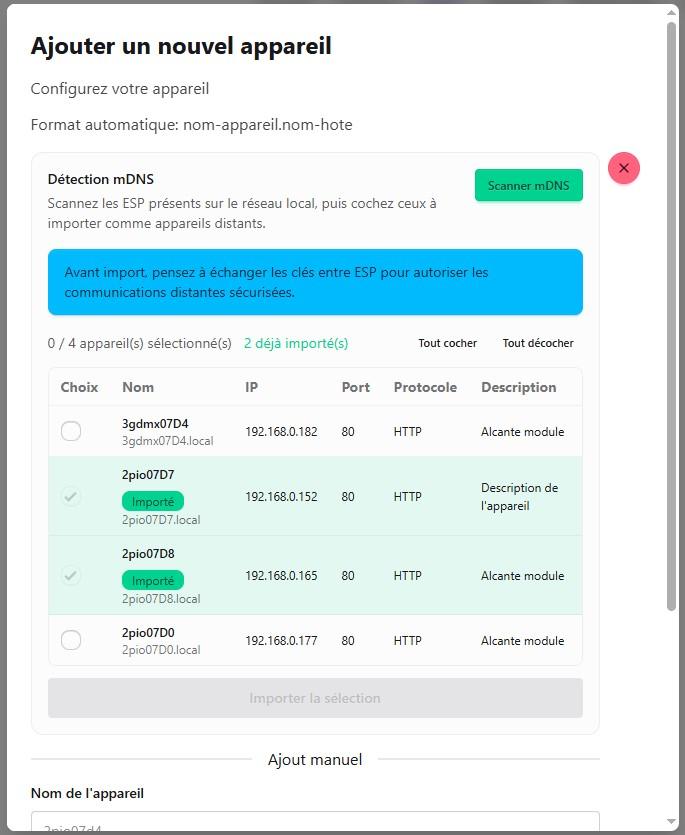Click the scrollbar up arrow
The height and width of the screenshot is (835, 685).
(672, 12)
